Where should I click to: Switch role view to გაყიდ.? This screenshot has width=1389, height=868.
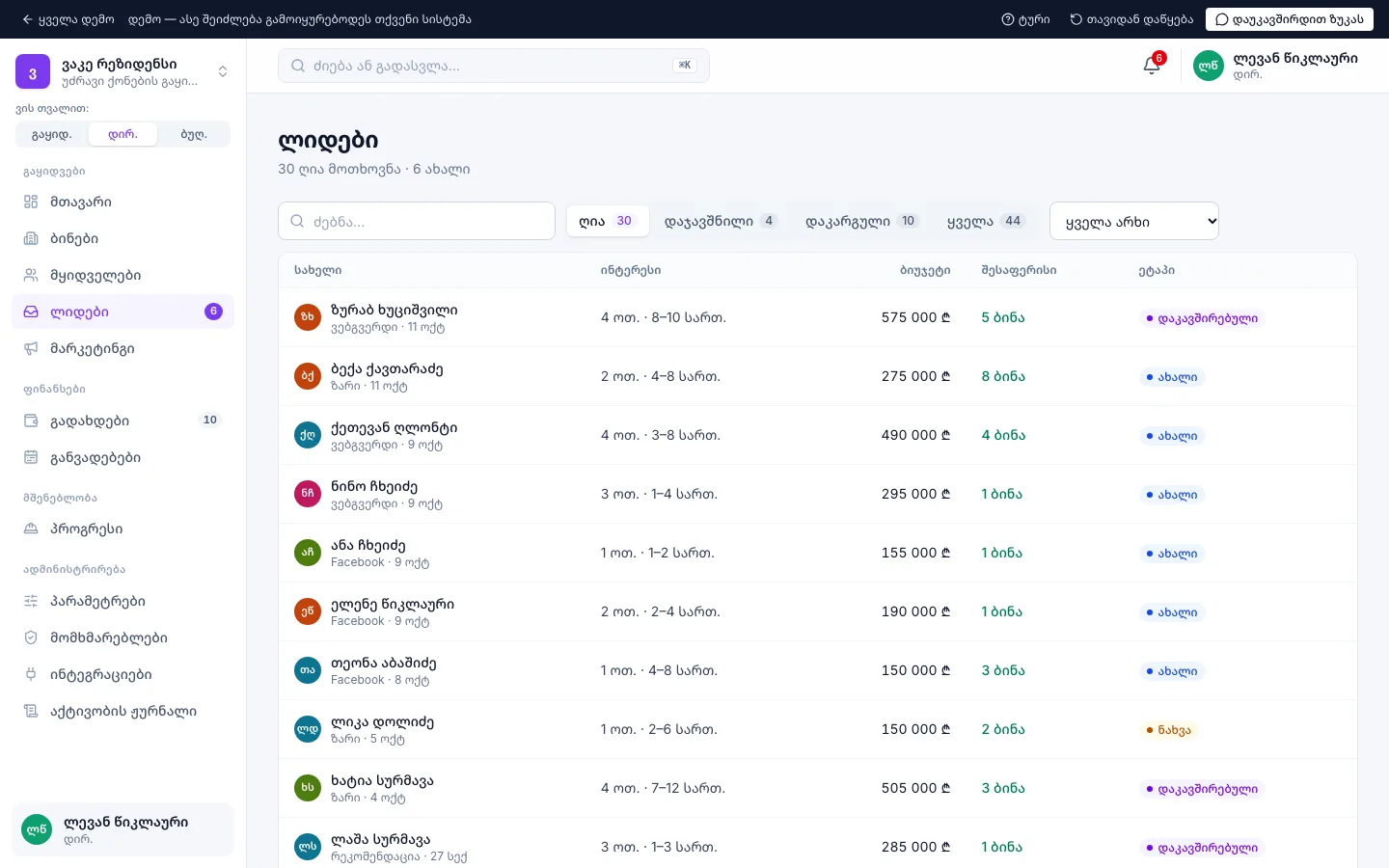coord(52,134)
